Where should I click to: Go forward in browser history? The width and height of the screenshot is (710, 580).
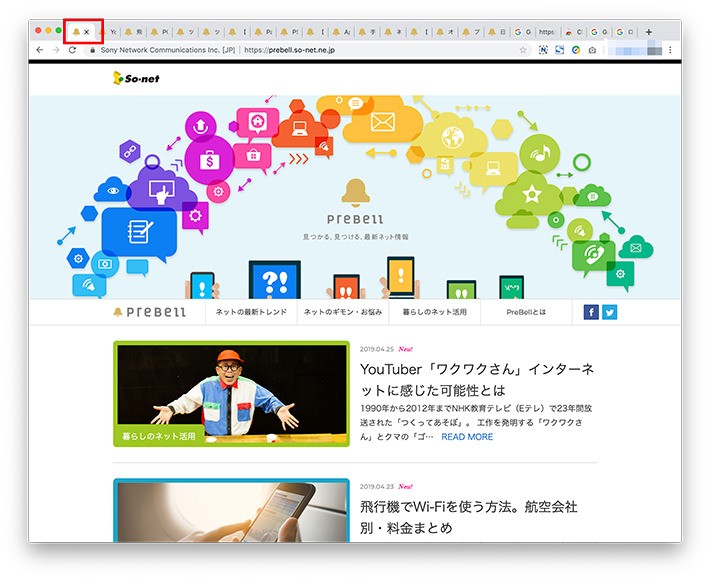(x=56, y=50)
